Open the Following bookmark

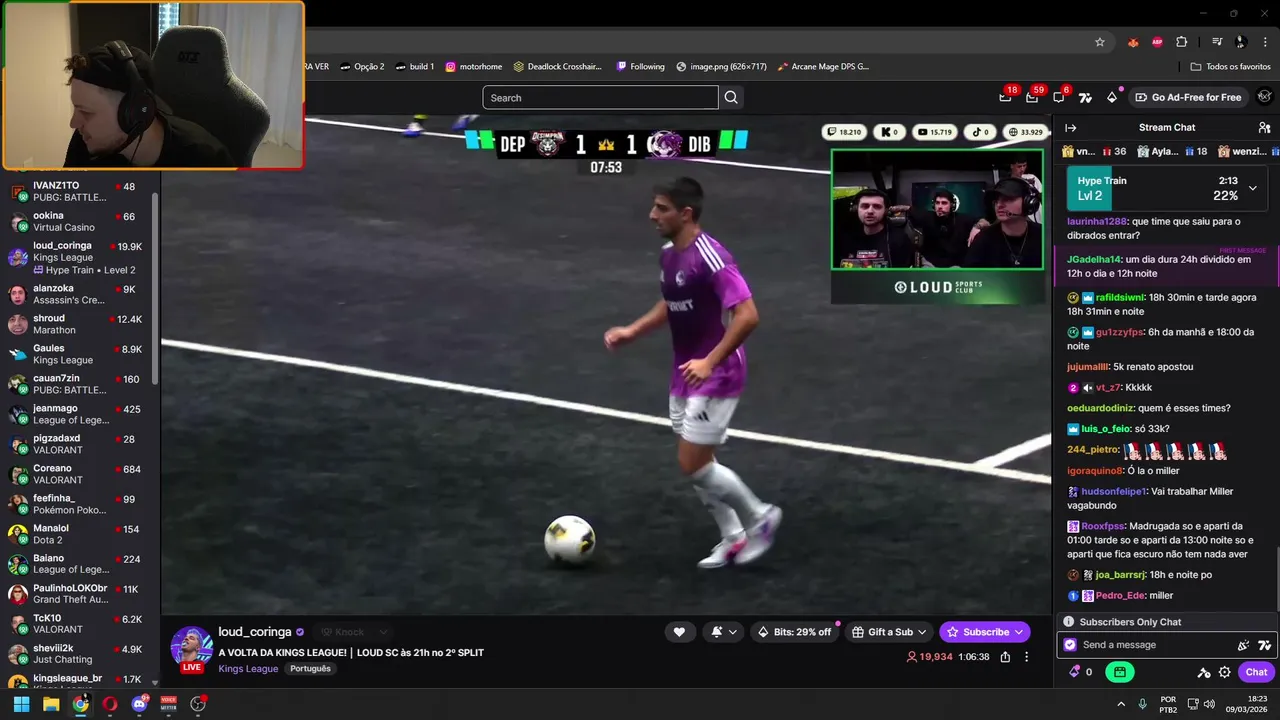[640, 67]
